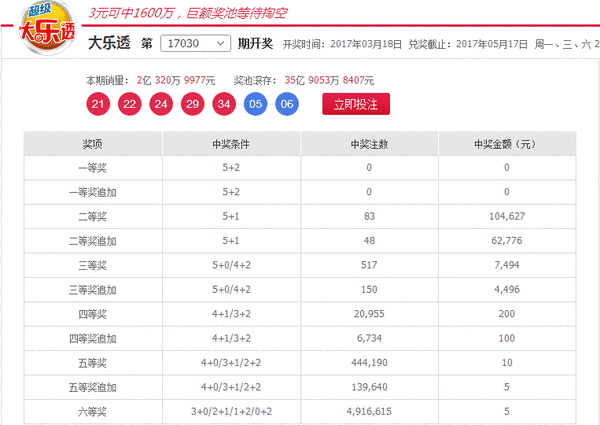Click the 五等奖 row label
The width and height of the screenshot is (600, 425).
93,363
